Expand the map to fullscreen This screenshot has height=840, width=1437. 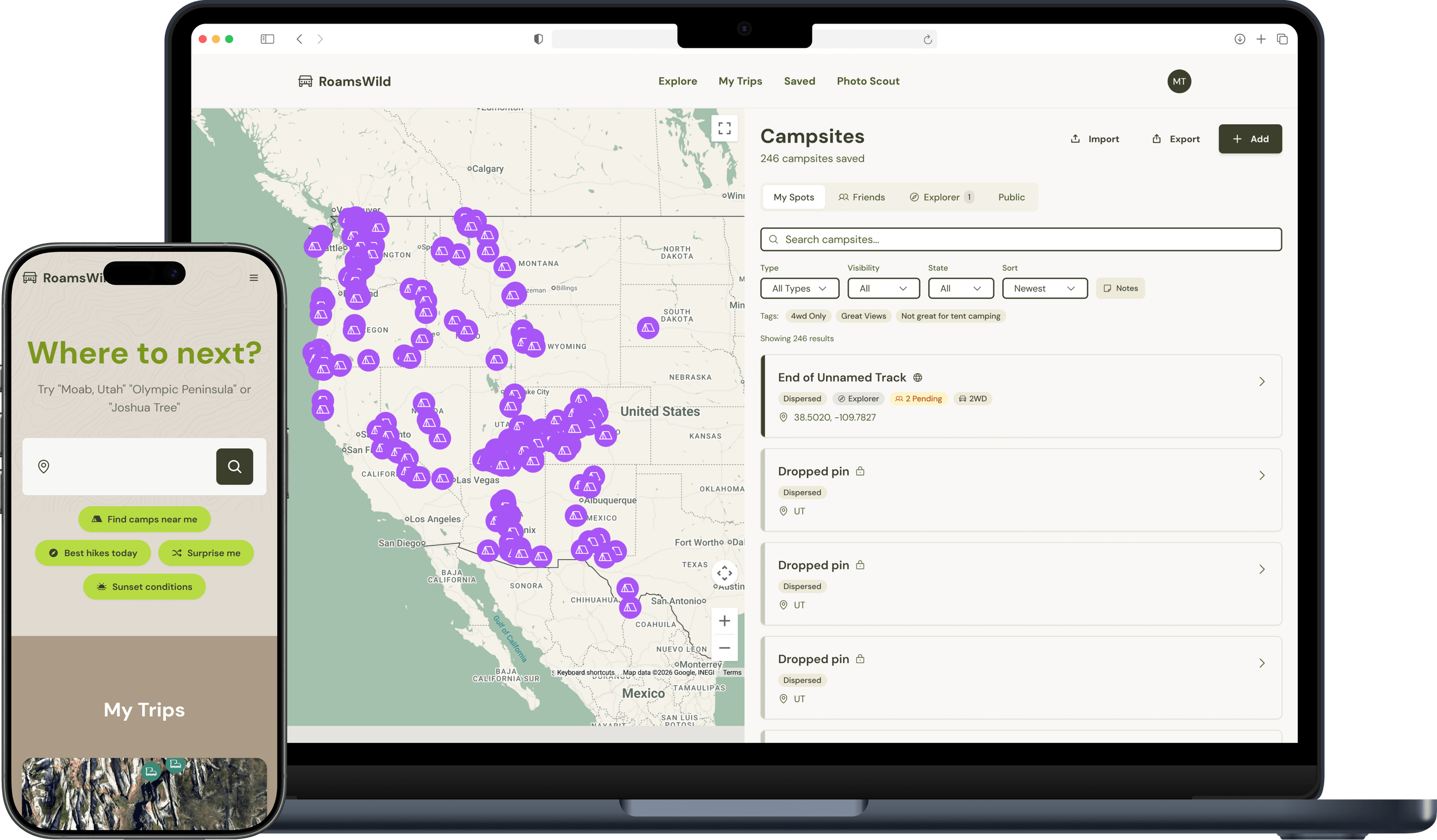point(724,128)
